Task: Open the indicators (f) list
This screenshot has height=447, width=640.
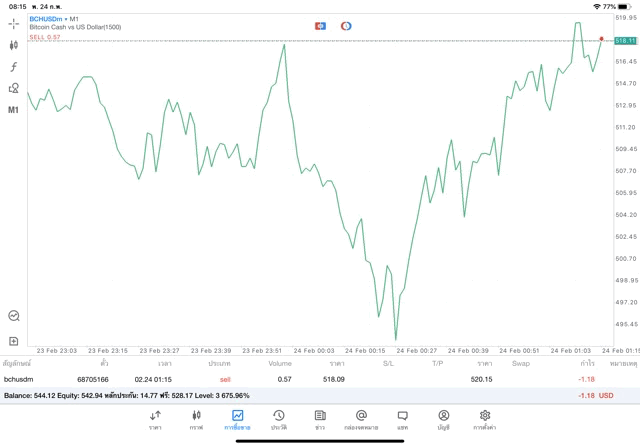Action: tap(13, 67)
